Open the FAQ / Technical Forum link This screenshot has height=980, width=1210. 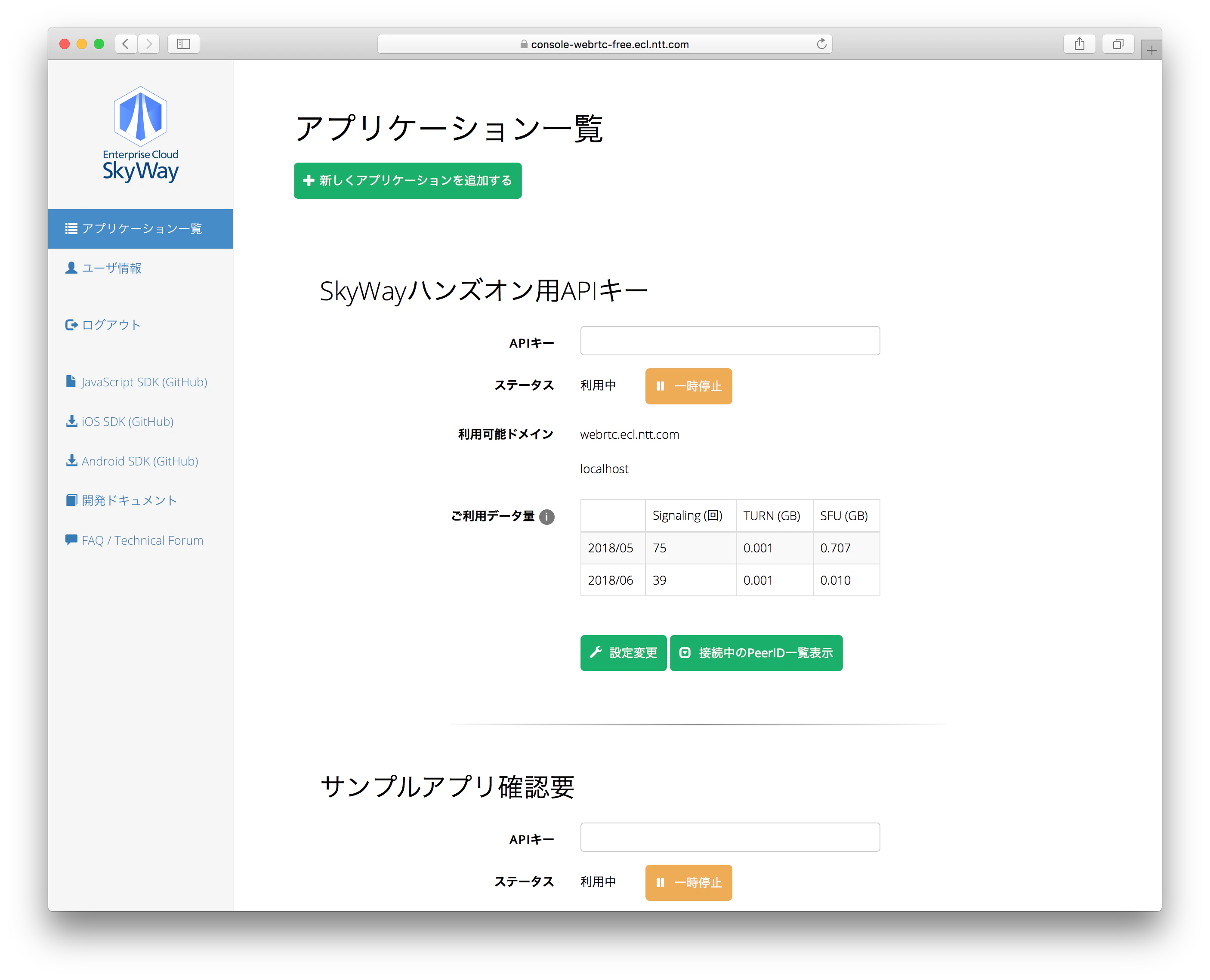(134, 540)
